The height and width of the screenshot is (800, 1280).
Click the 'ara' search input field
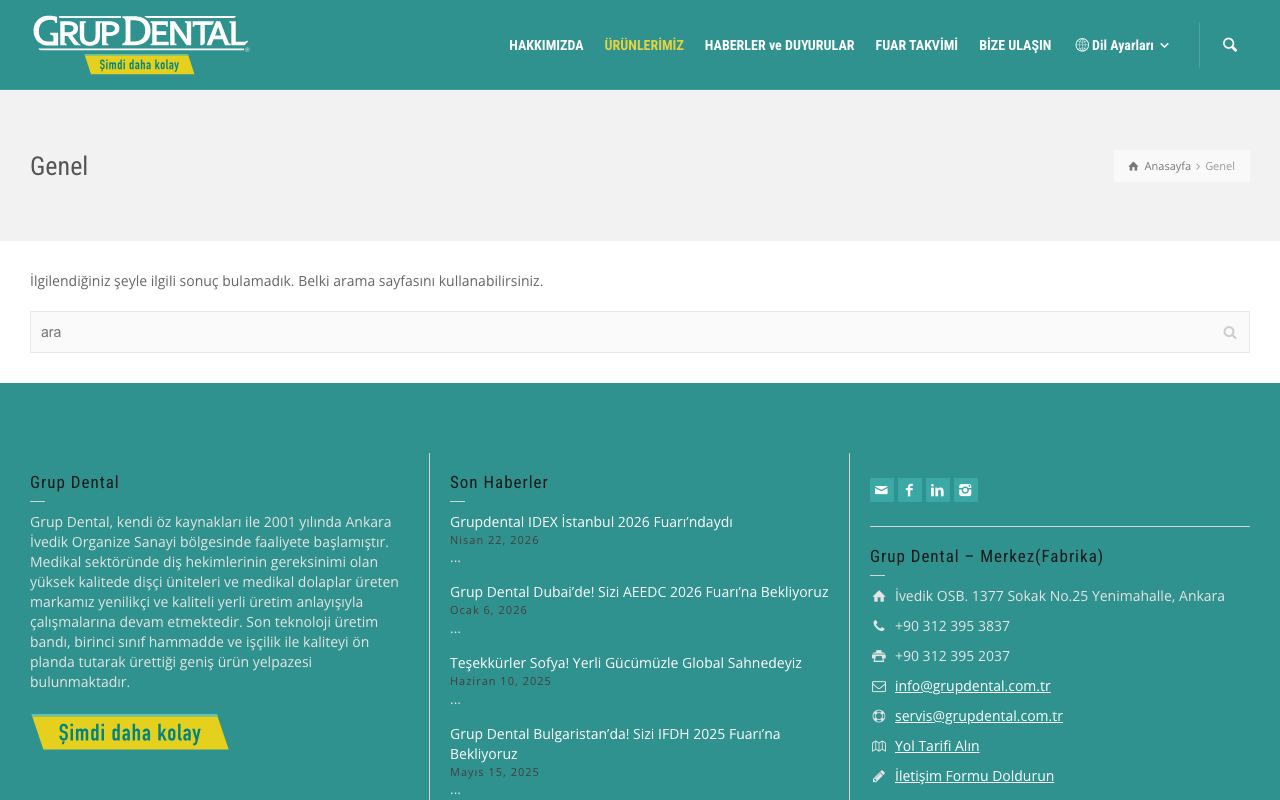click(621, 332)
